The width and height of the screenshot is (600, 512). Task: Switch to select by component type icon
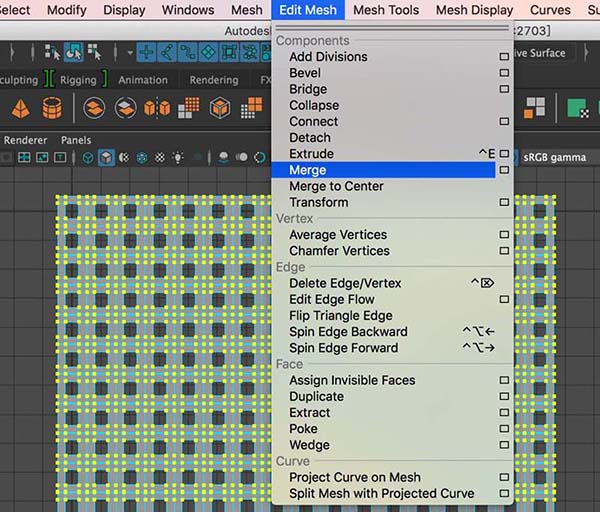(x=94, y=52)
